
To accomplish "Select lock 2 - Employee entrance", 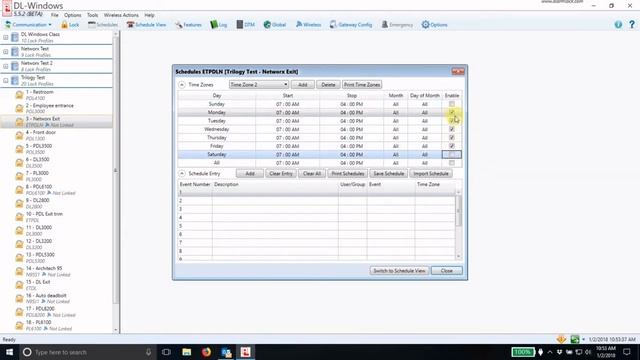I will 50,105.
